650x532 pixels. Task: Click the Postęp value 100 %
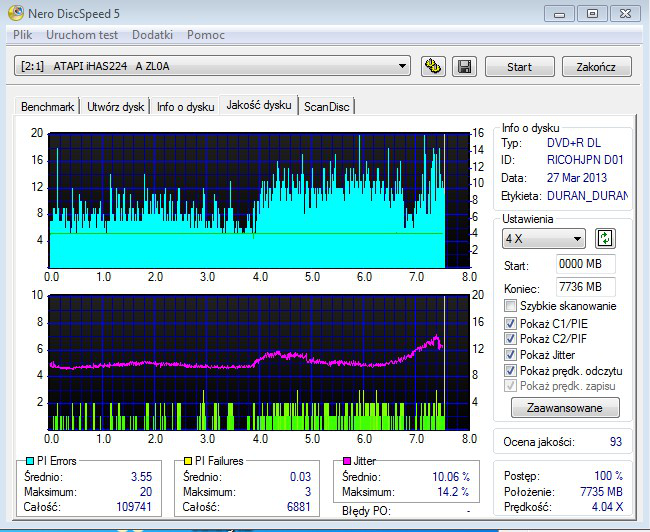tap(608, 476)
